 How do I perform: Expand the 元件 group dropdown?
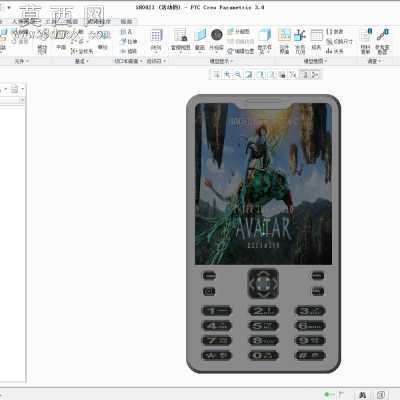click(x=22, y=61)
